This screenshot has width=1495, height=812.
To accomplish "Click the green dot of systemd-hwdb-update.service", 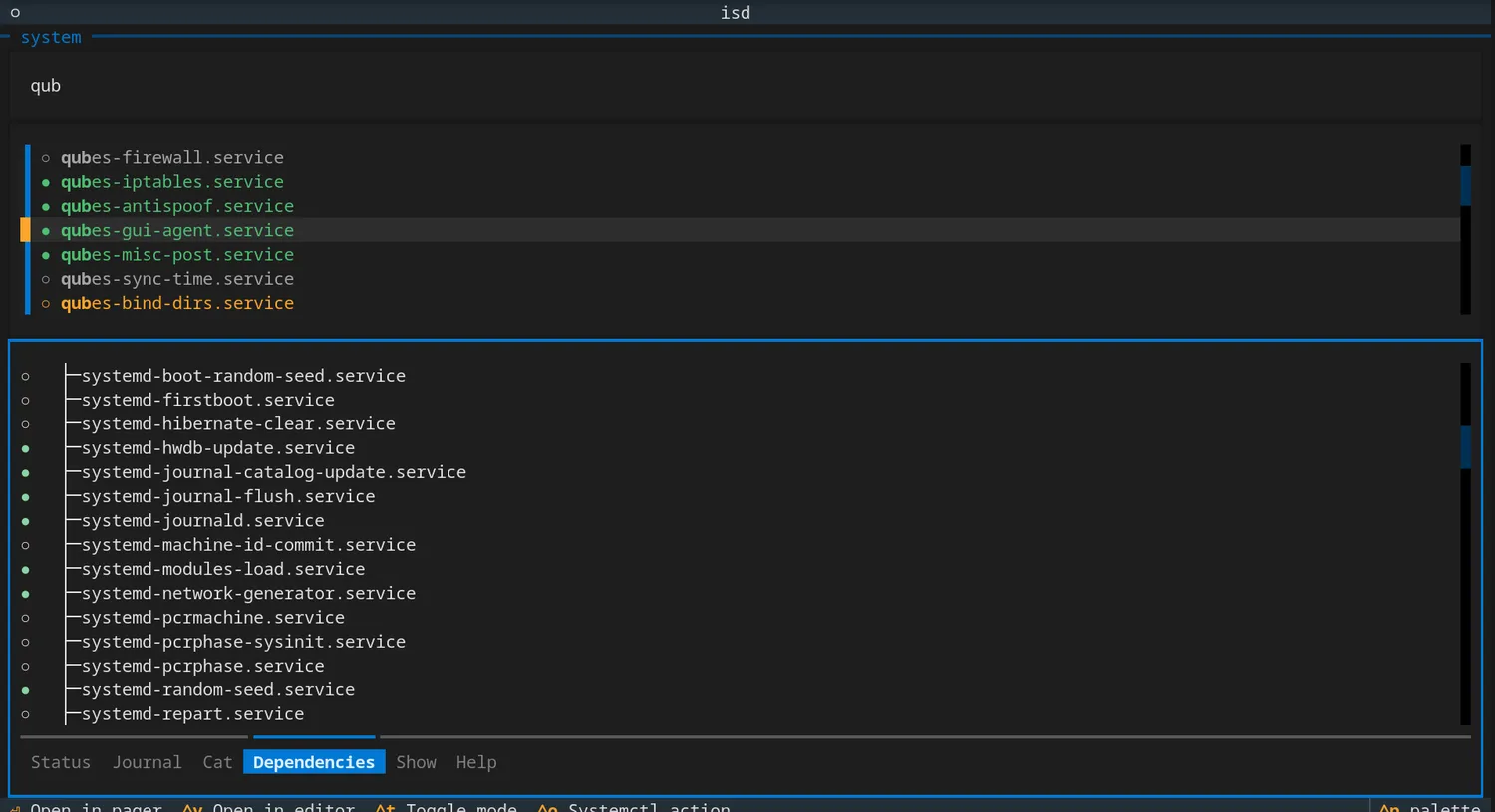I will pos(26,449).
